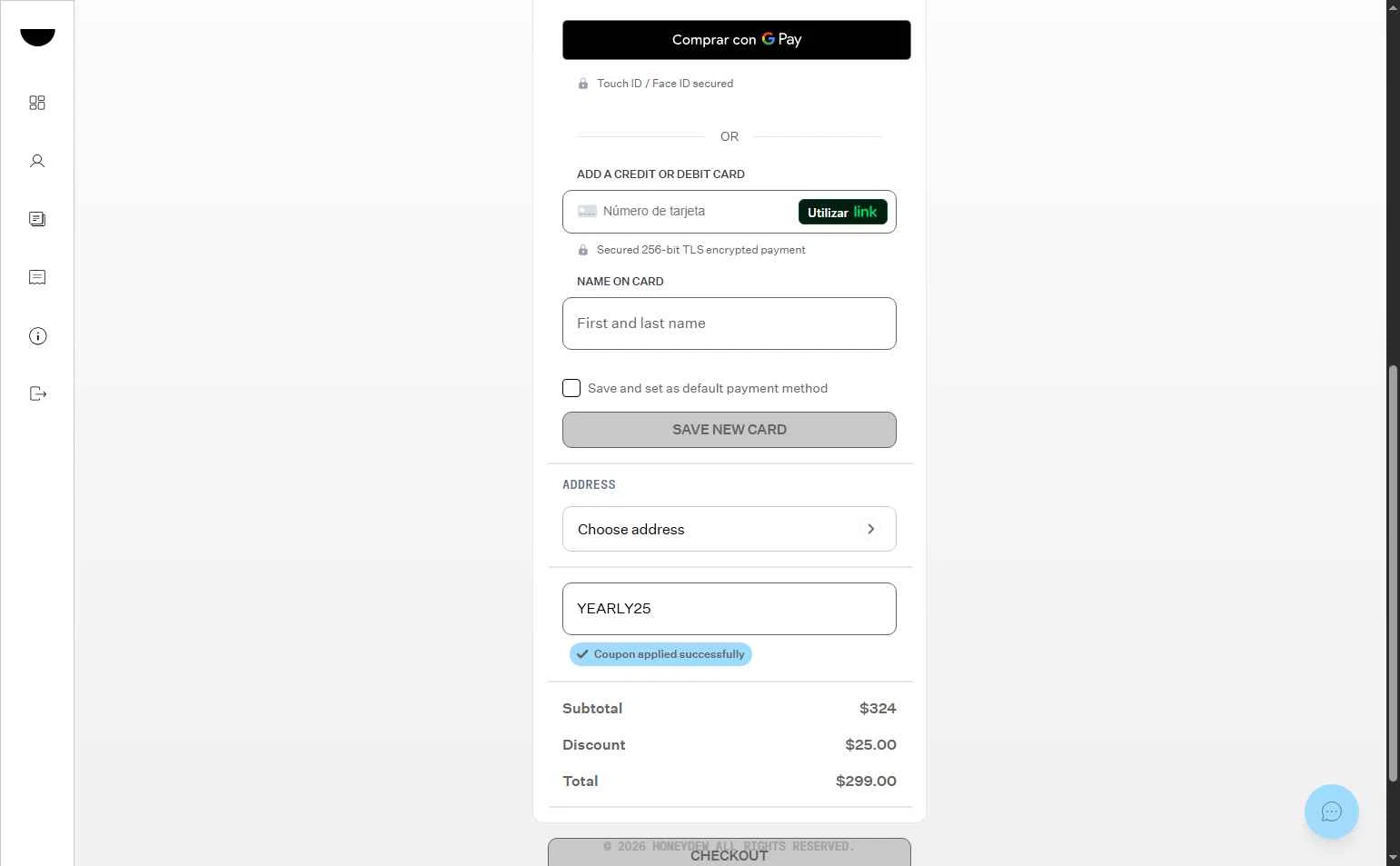
Task: Click the YEARLY25 coupon code field
Action: [730, 609]
